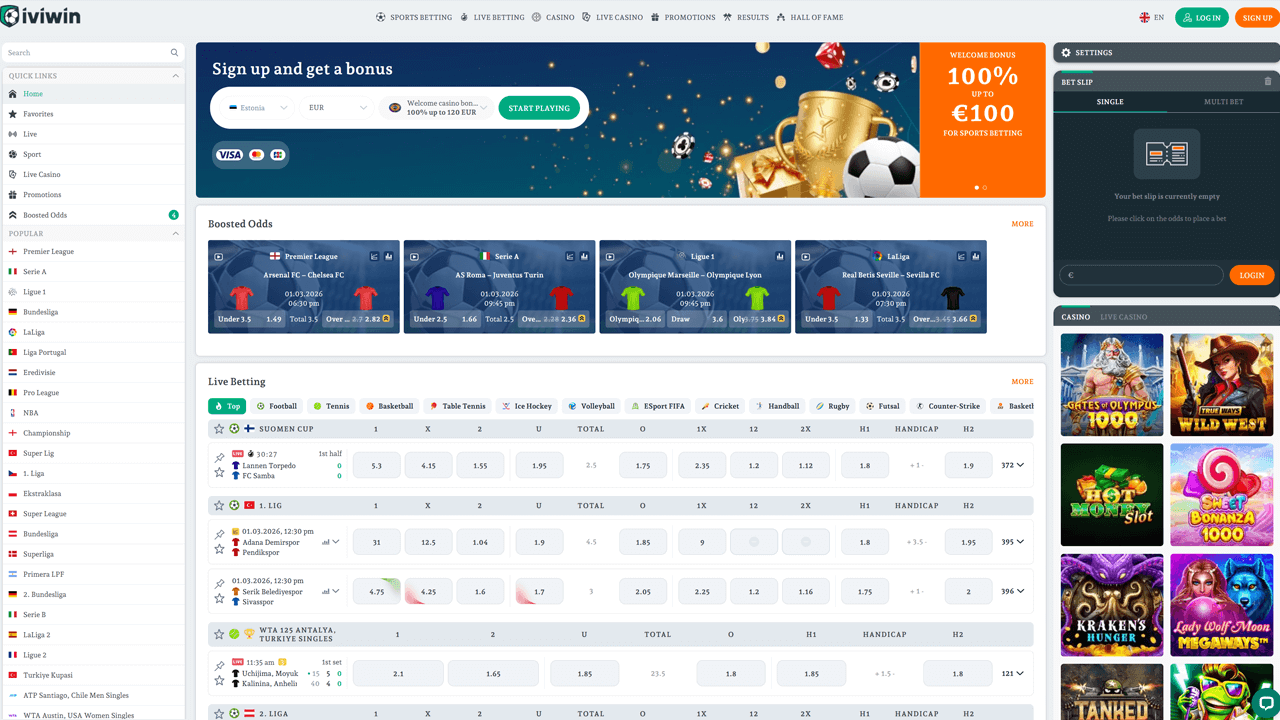The image size is (1280, 720).
Task: Click the green Log In button
Action: coord(1201,17)
